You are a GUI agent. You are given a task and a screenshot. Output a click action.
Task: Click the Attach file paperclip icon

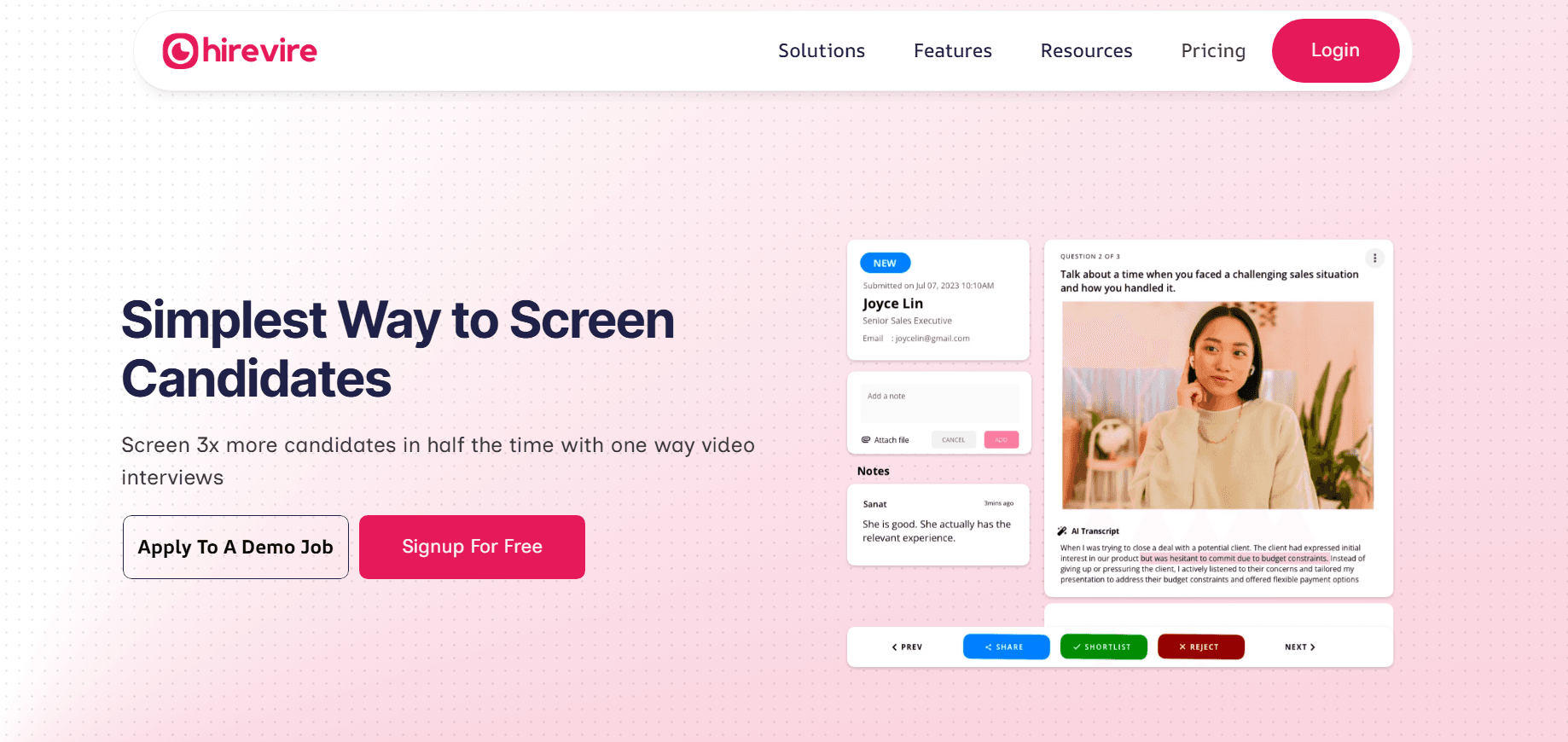click(x=866, y=440)
